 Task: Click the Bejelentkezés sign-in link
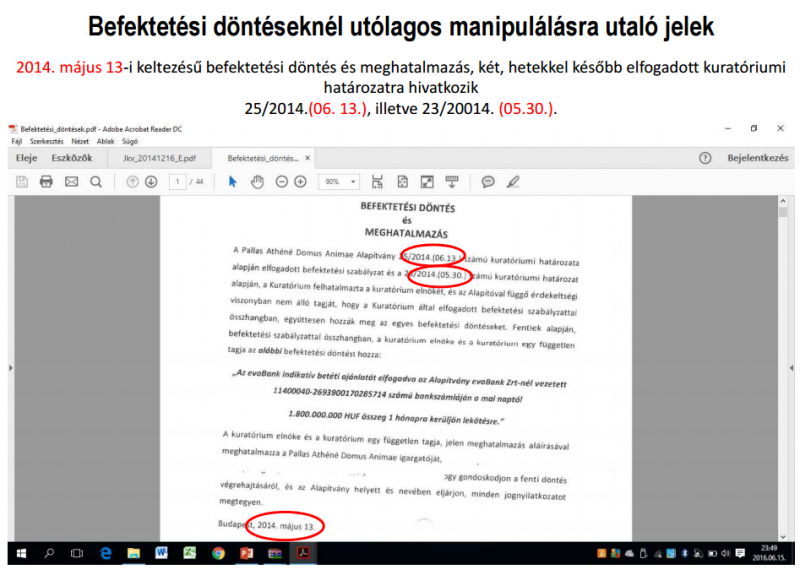point(758,158)
